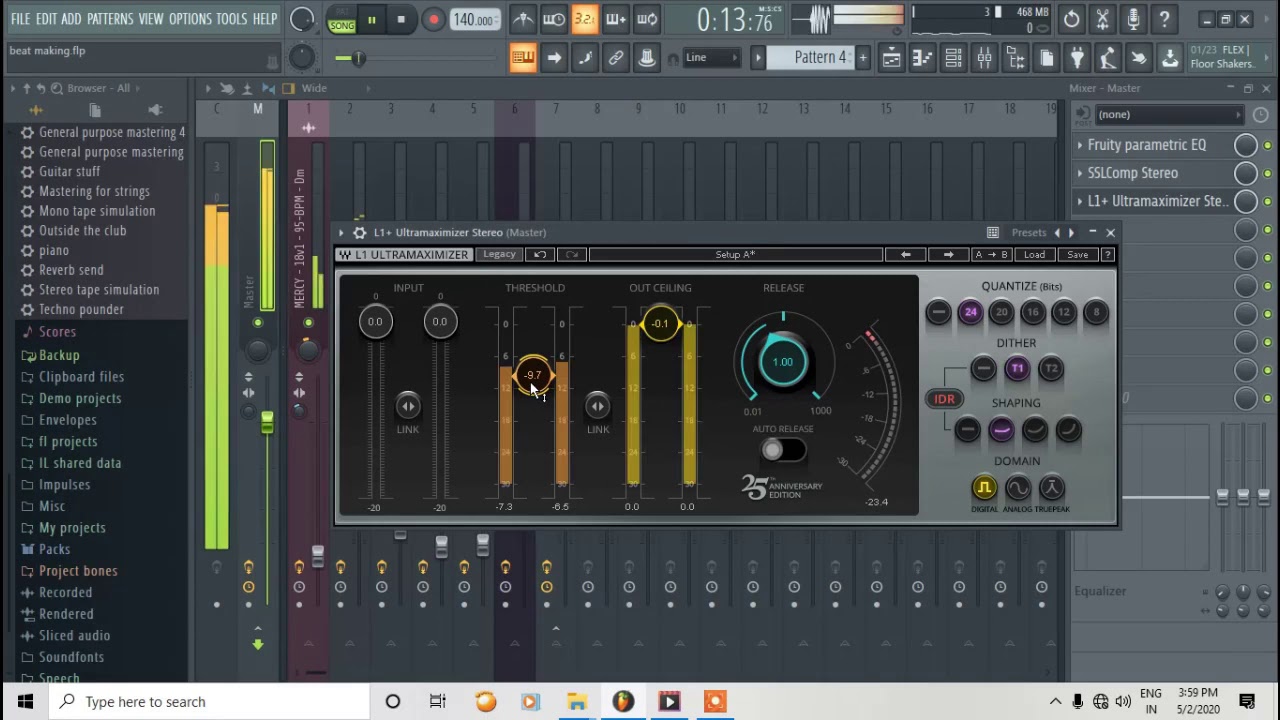Expand L1+ Ultramaximizer slot arrow
This screenshot has width=1280, height=720.
click(1080, 201)
